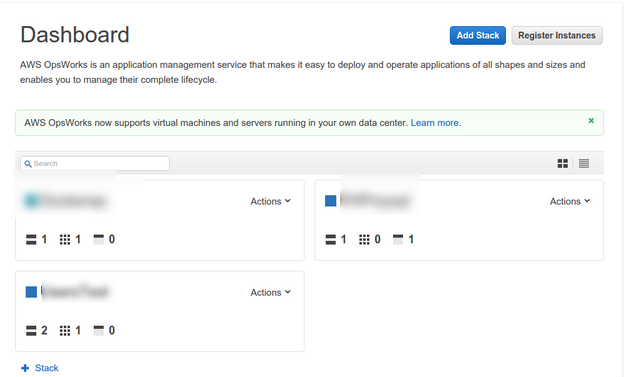Click the Add Stack button

(478, 35)
